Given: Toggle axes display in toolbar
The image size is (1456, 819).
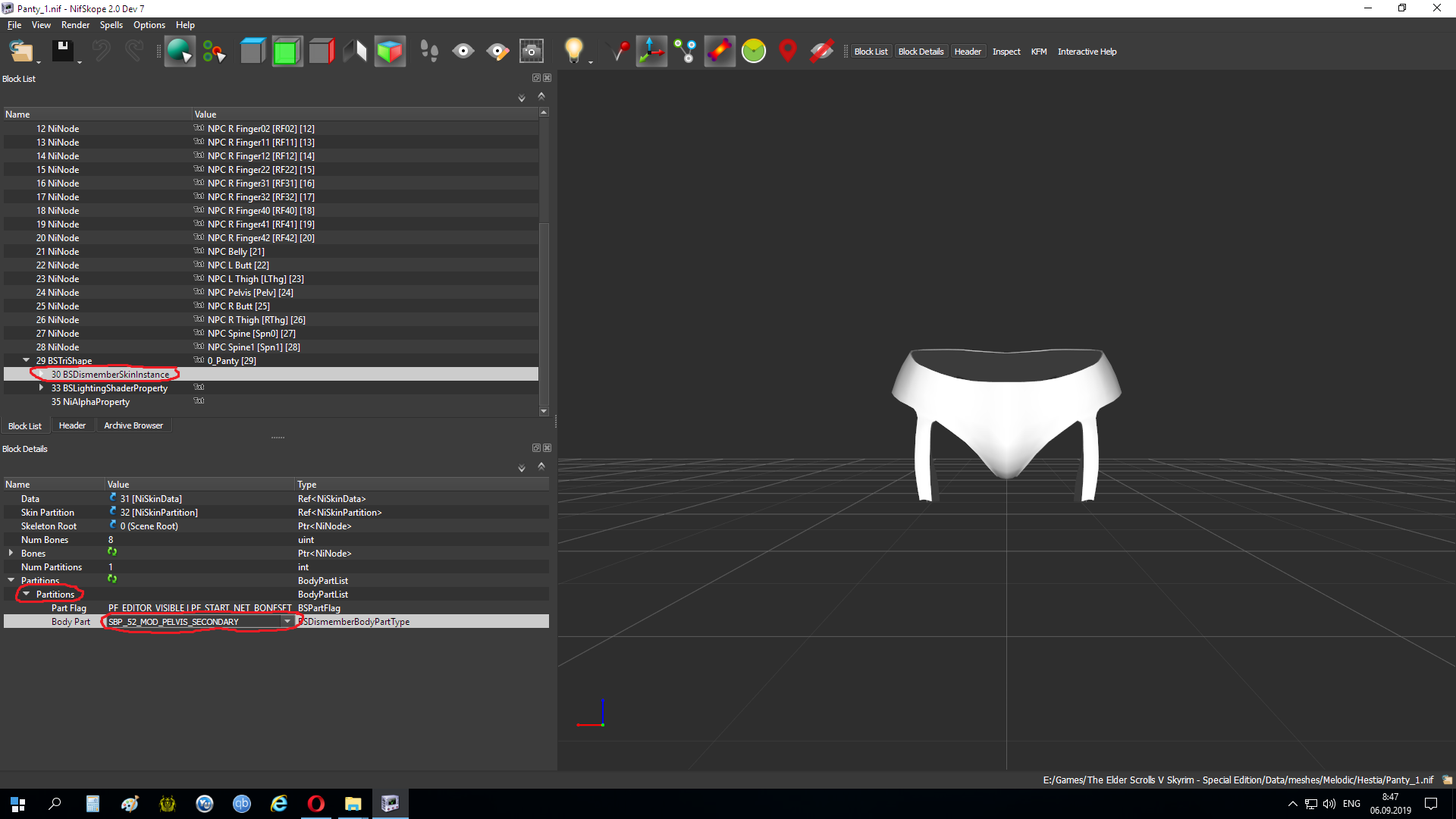Looking at the screenshot, I should point(651,52).
